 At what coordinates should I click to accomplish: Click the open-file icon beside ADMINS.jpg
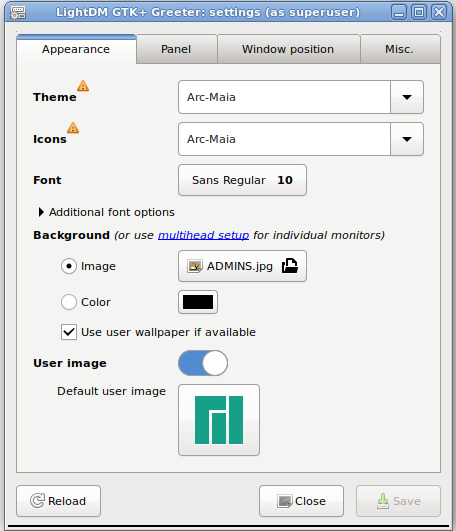[x=290, y=266]
